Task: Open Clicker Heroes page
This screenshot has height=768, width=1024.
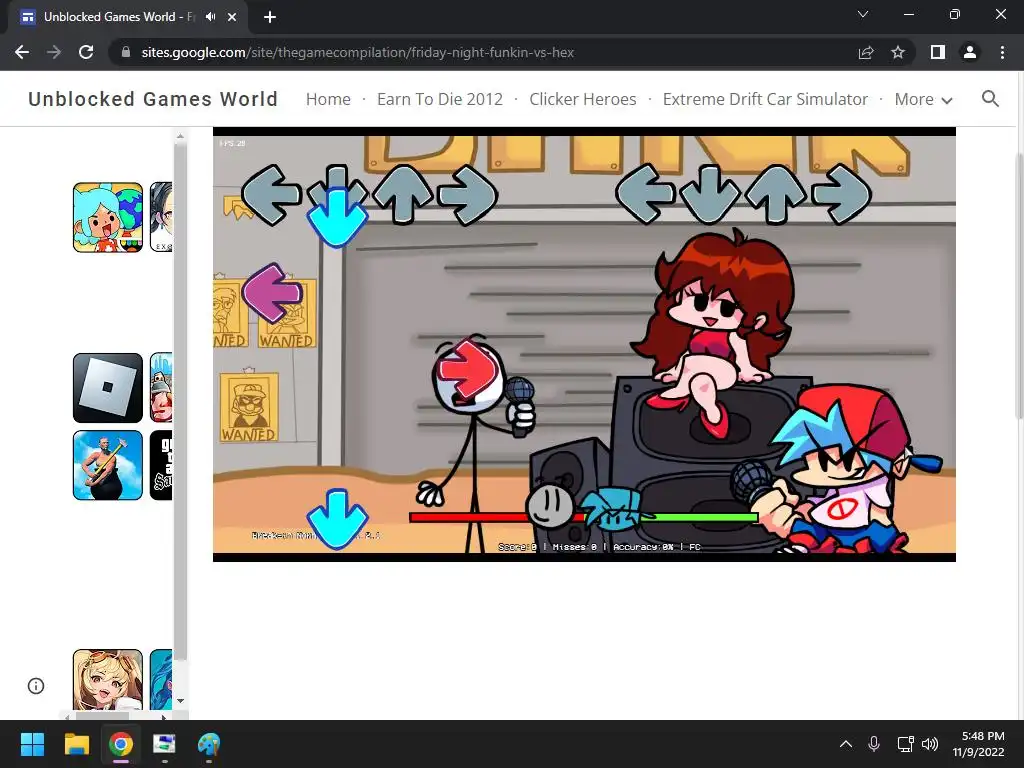Action: [583, 99]
